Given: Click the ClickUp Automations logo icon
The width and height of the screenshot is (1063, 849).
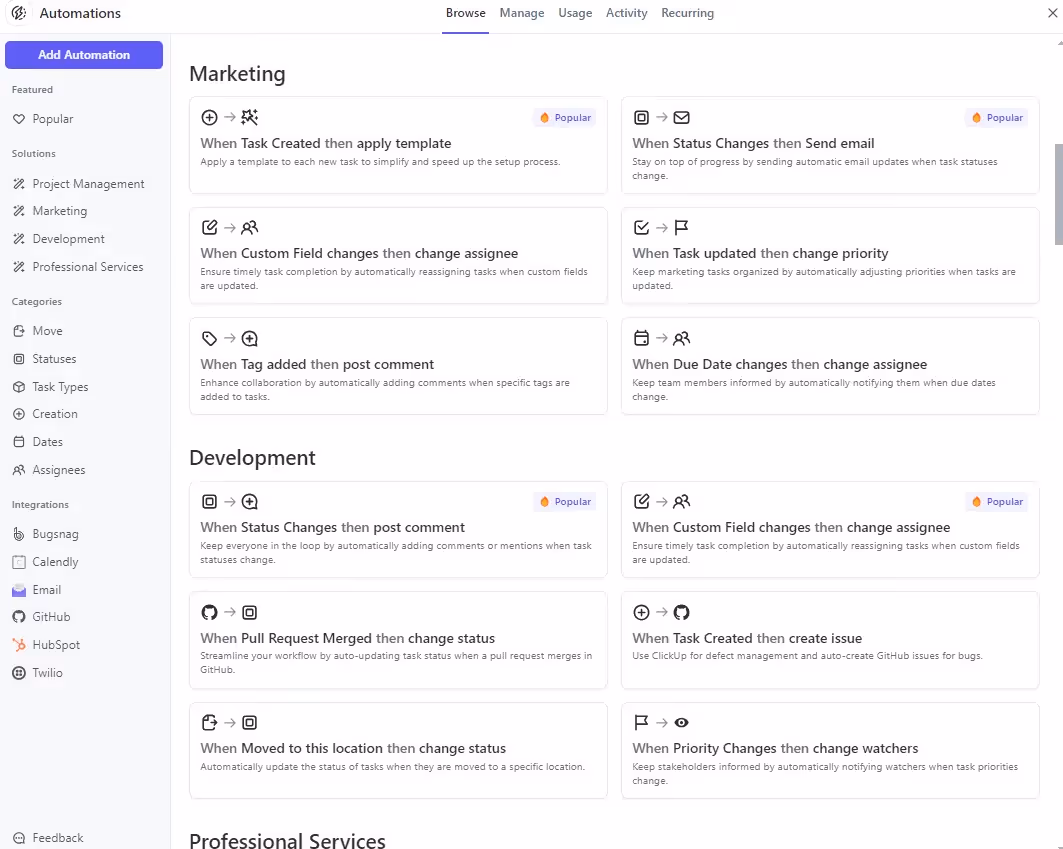Looking at the screenshot, I should [x=18, y=14].
